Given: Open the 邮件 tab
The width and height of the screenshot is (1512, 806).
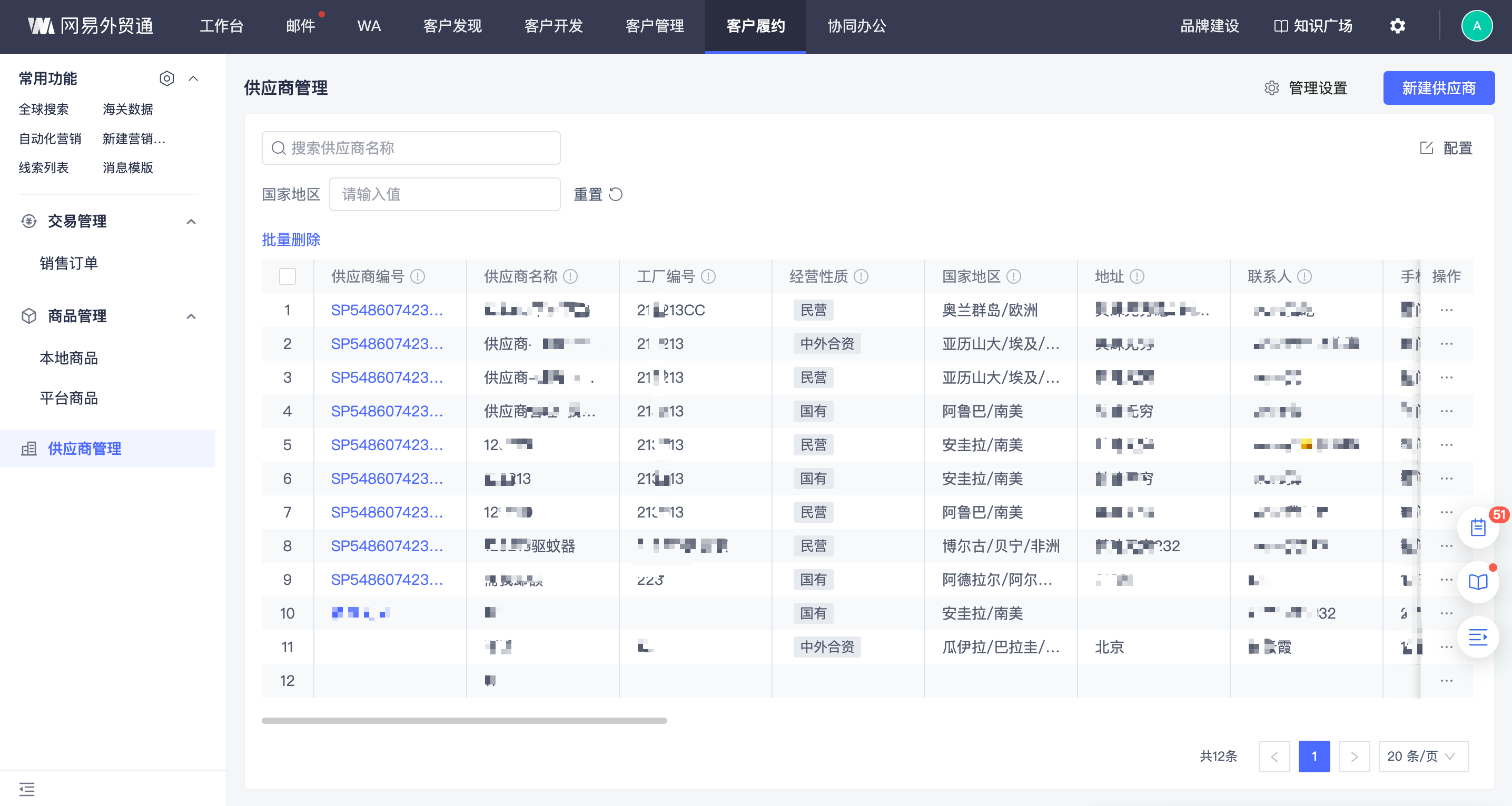Looking at the screenshot, I should [x=301, y=26].
